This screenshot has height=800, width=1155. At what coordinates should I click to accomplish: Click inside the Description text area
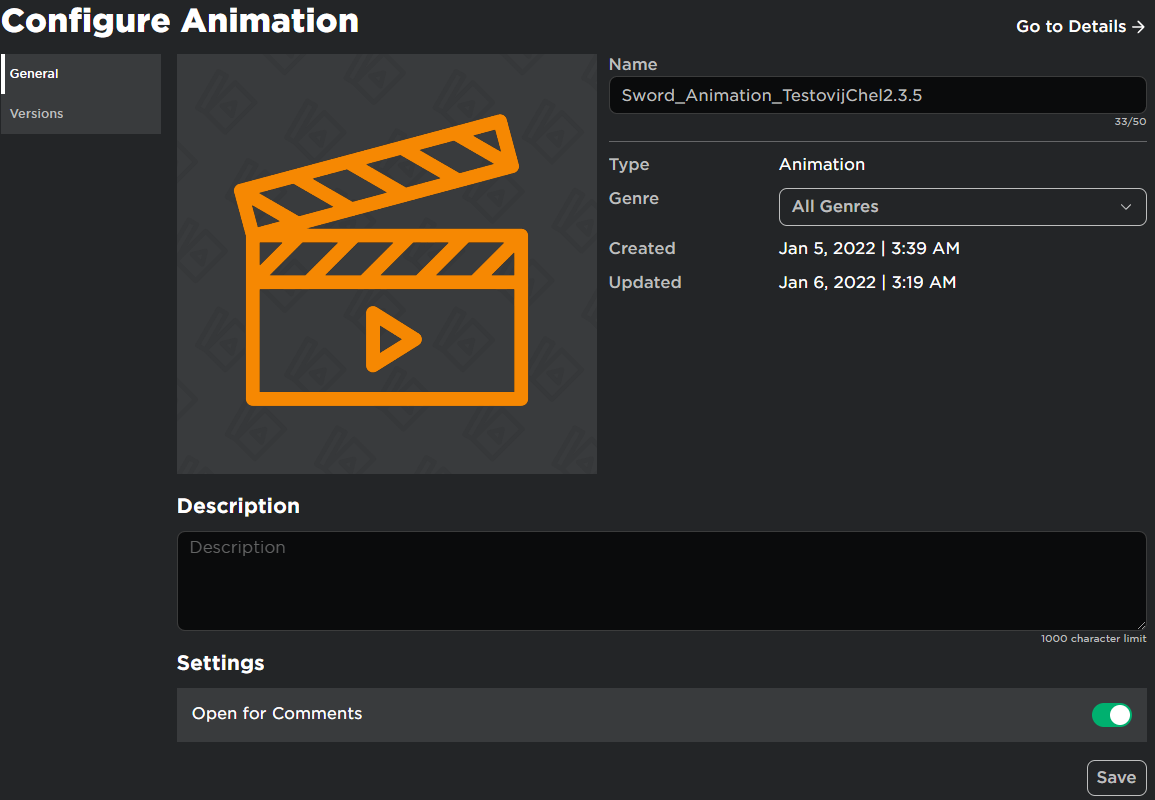coord(660,580)
